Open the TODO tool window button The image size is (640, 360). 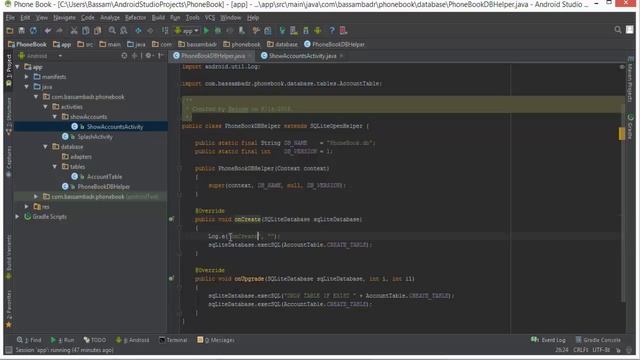click(95, 340)
